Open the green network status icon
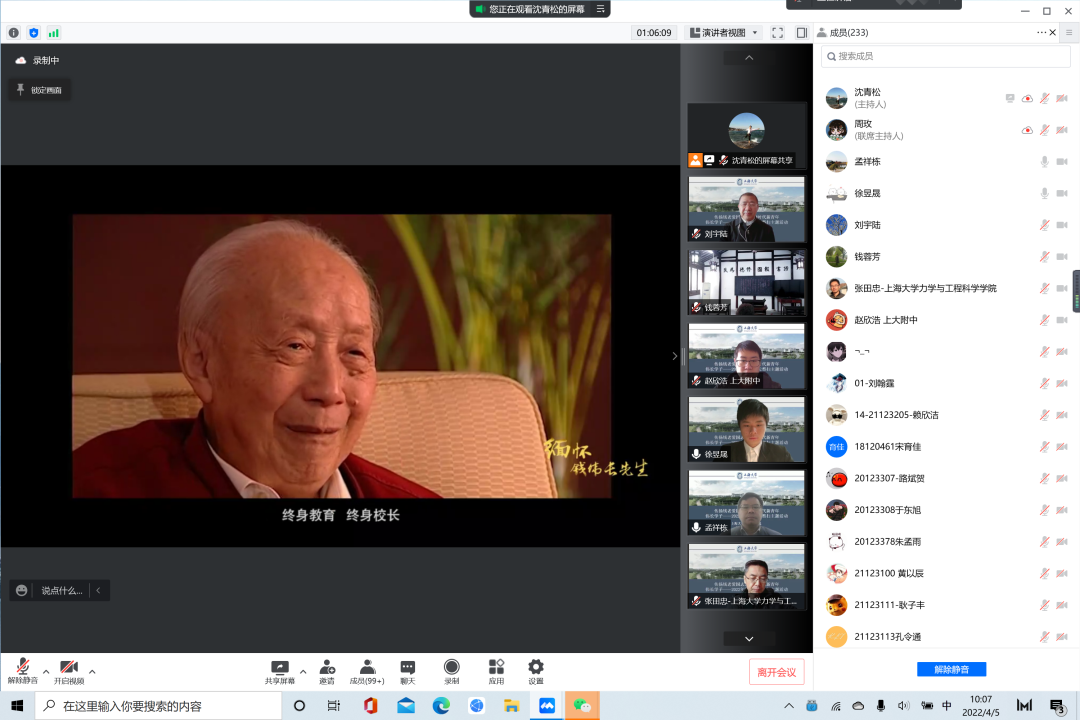The height and width of the screenshot is (720, 1080). coord(54,32)
